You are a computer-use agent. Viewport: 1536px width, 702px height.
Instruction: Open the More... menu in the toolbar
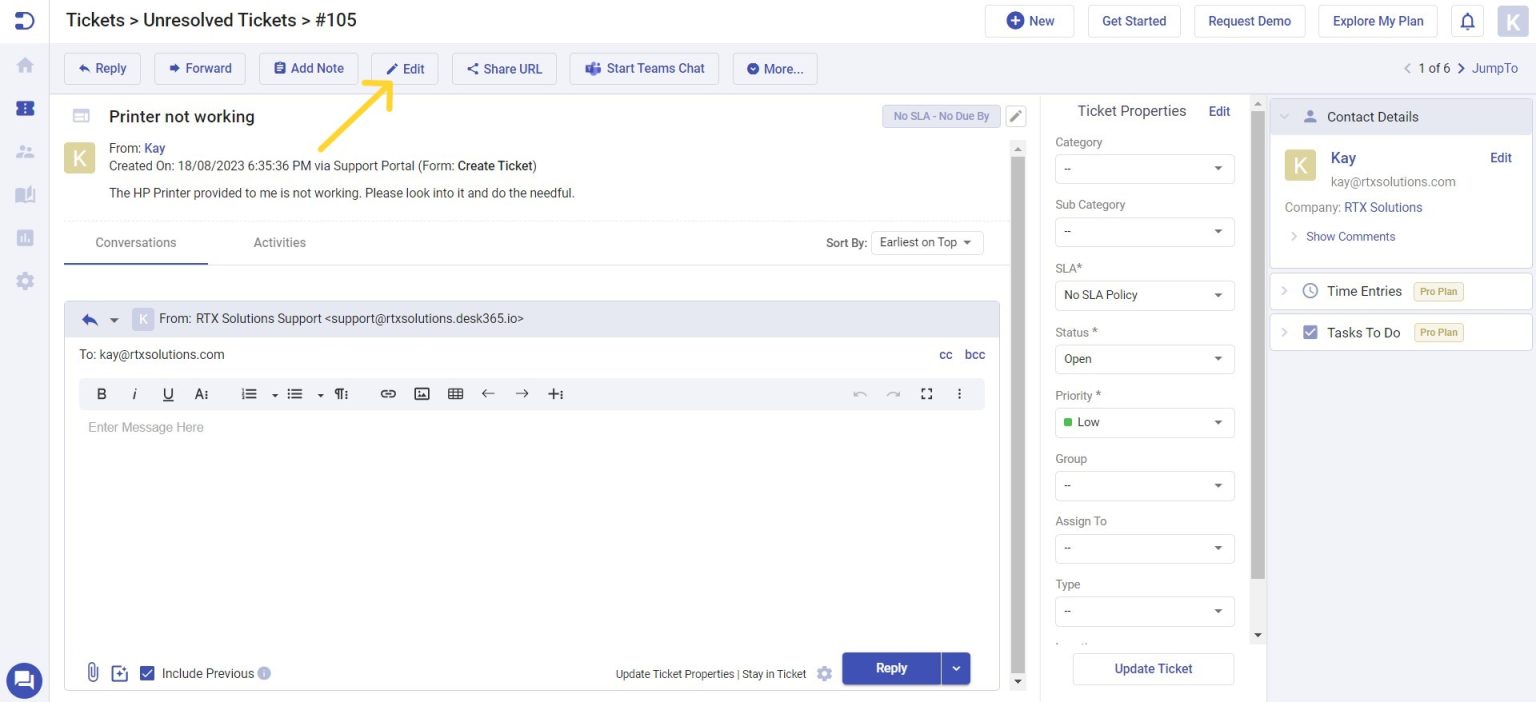pyautogui.click(x=774, y=68)
